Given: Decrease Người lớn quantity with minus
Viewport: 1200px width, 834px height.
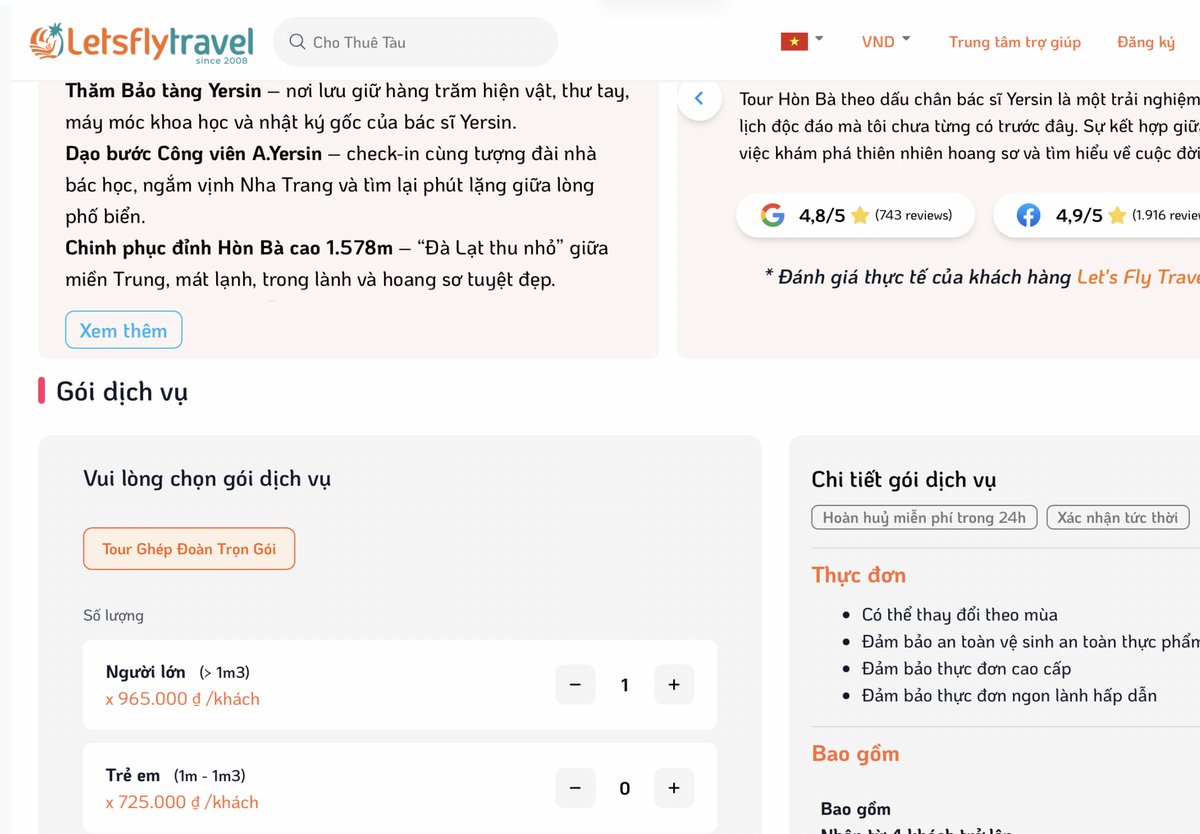Looking at the screenshot, I should pos(575,685).
